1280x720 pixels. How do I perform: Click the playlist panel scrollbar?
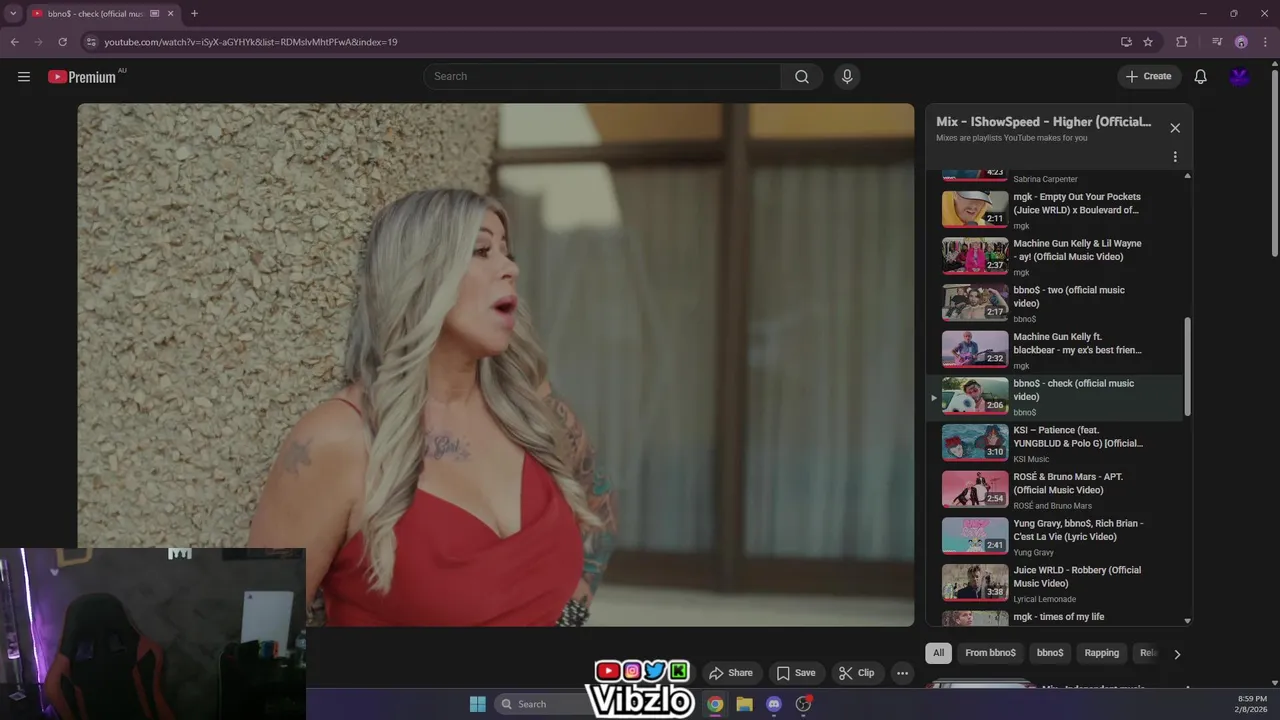click(x=1187, y=367)
